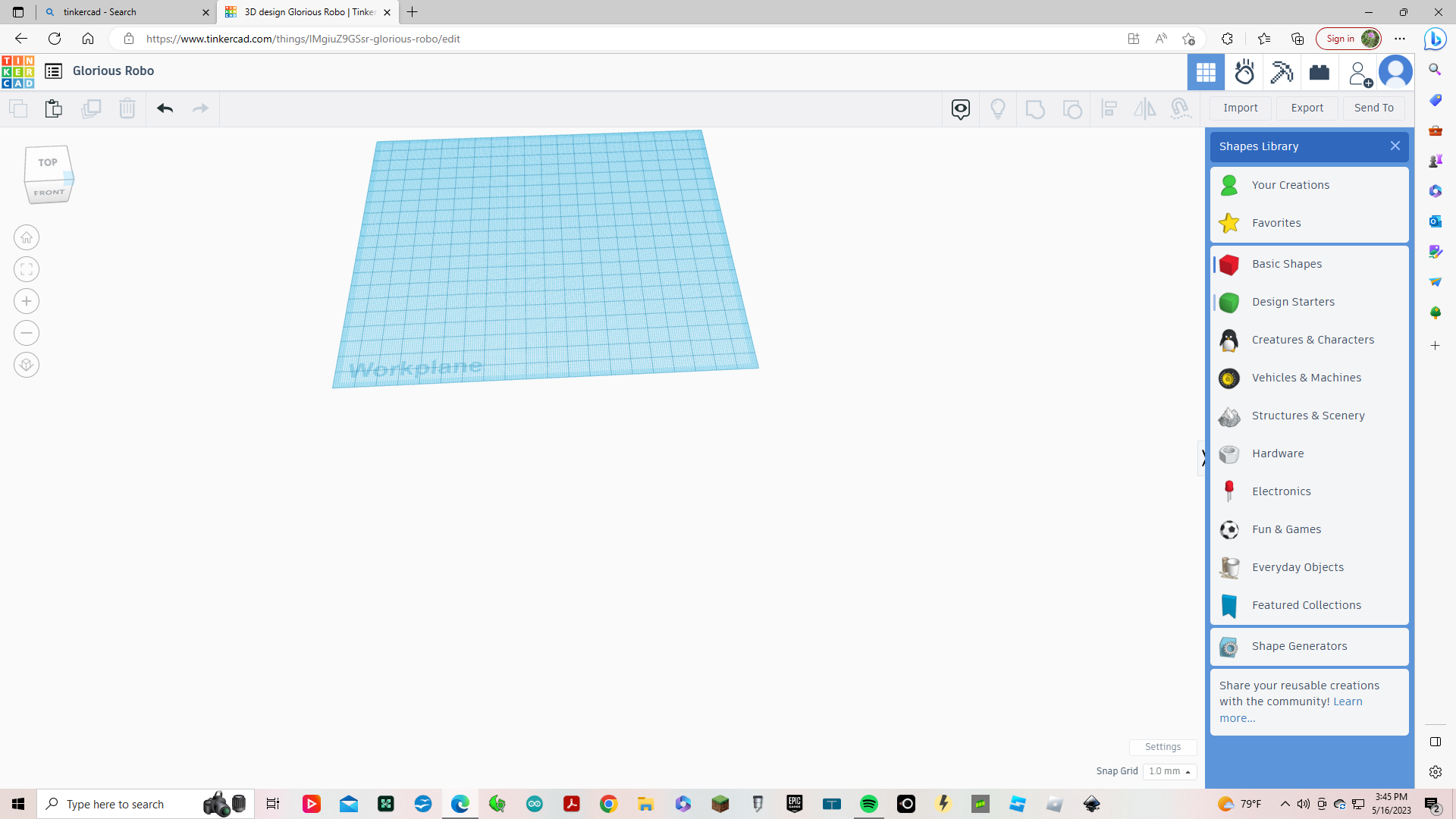Open the Group tool
1456x819 pixels.
pyautogui.click(x=1035, y=108)
